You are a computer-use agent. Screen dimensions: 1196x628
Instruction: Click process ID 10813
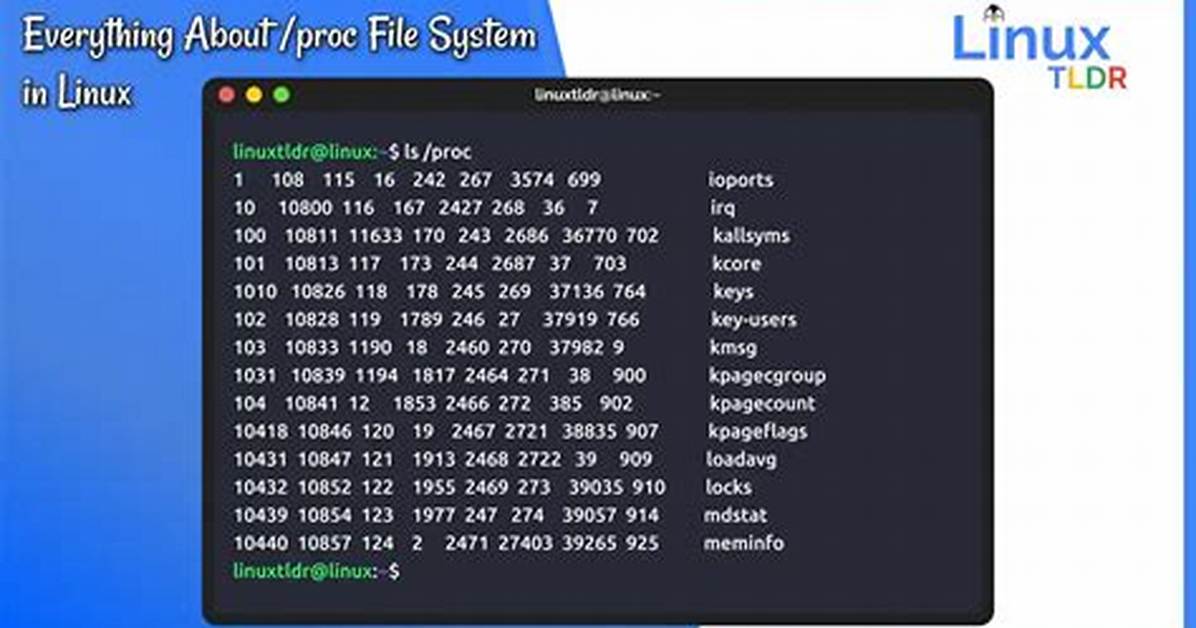coord(311,264)
